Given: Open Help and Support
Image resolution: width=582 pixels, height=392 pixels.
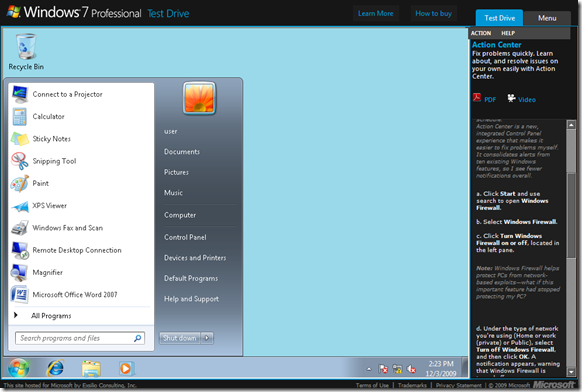Looking at the screenshot, I should (x=192, y=299).
